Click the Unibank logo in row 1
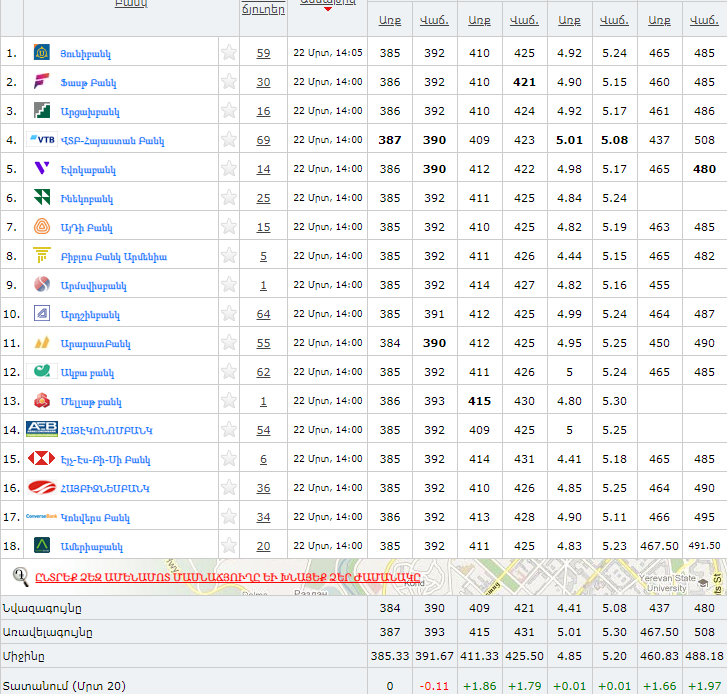 click(x=42, y=52)
